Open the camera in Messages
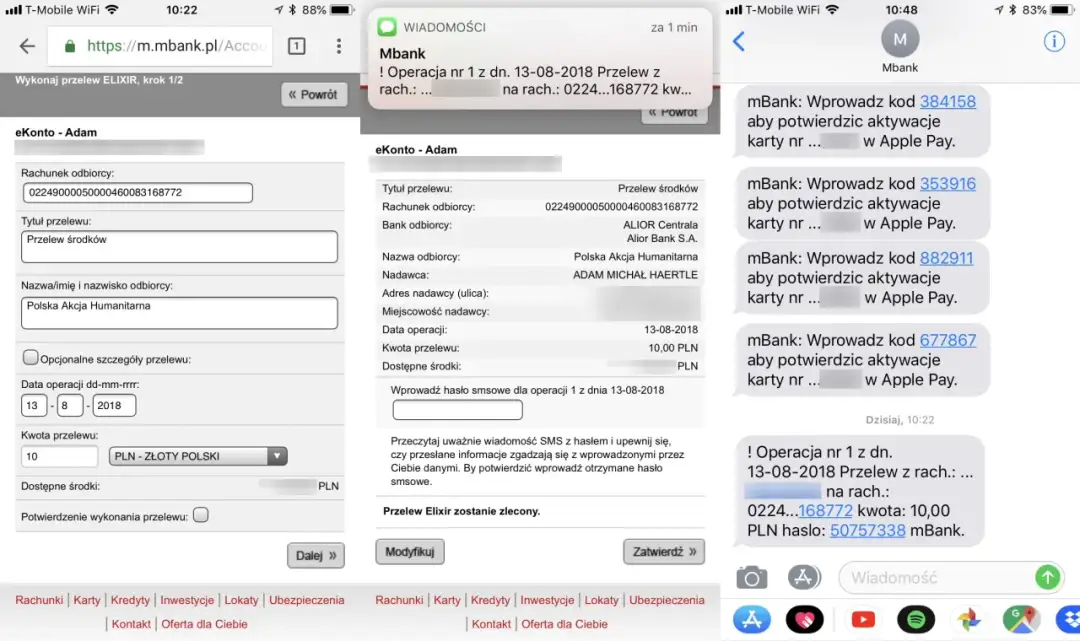The width and height of the screenshot is (1080, 641). coord(751,577)
